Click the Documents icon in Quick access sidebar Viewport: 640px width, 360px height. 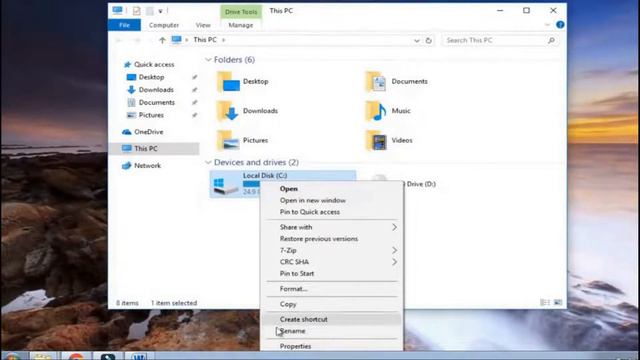131,102
